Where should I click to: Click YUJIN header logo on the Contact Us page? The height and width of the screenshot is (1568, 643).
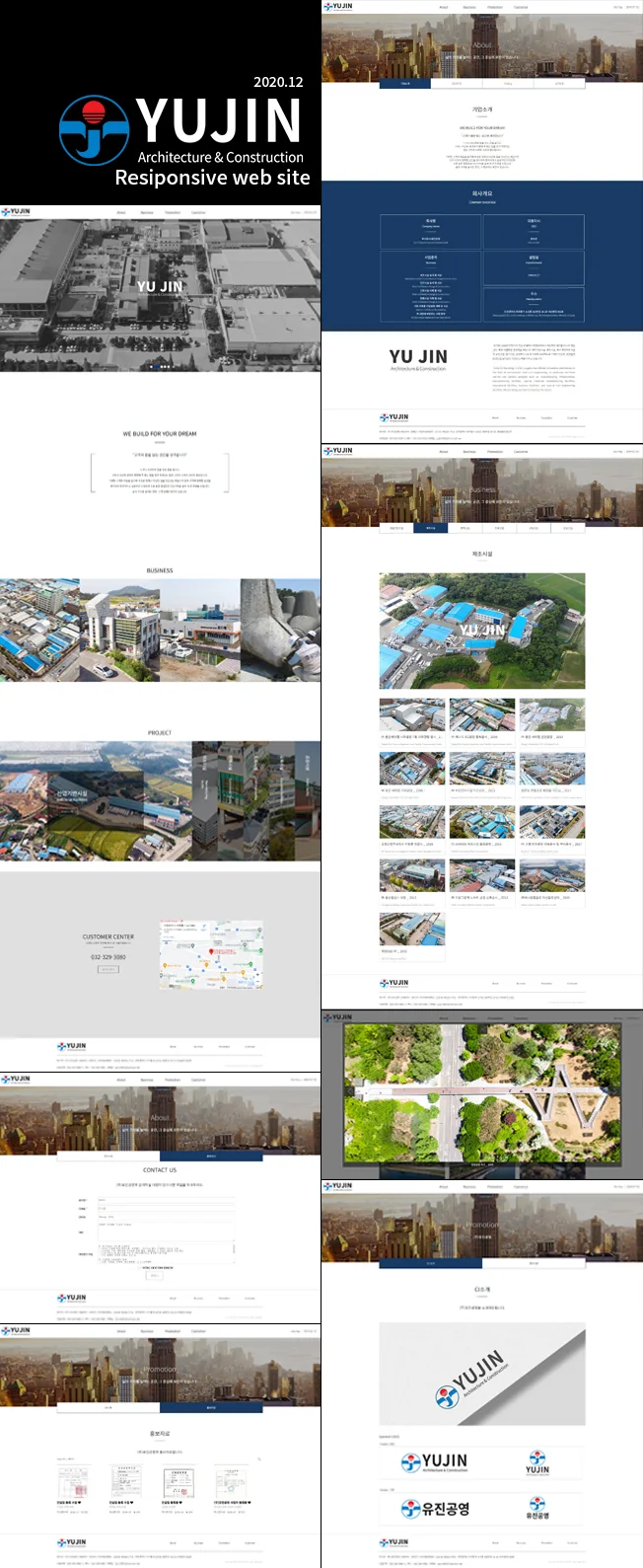pyautogui.click(x=16, y=1080)
